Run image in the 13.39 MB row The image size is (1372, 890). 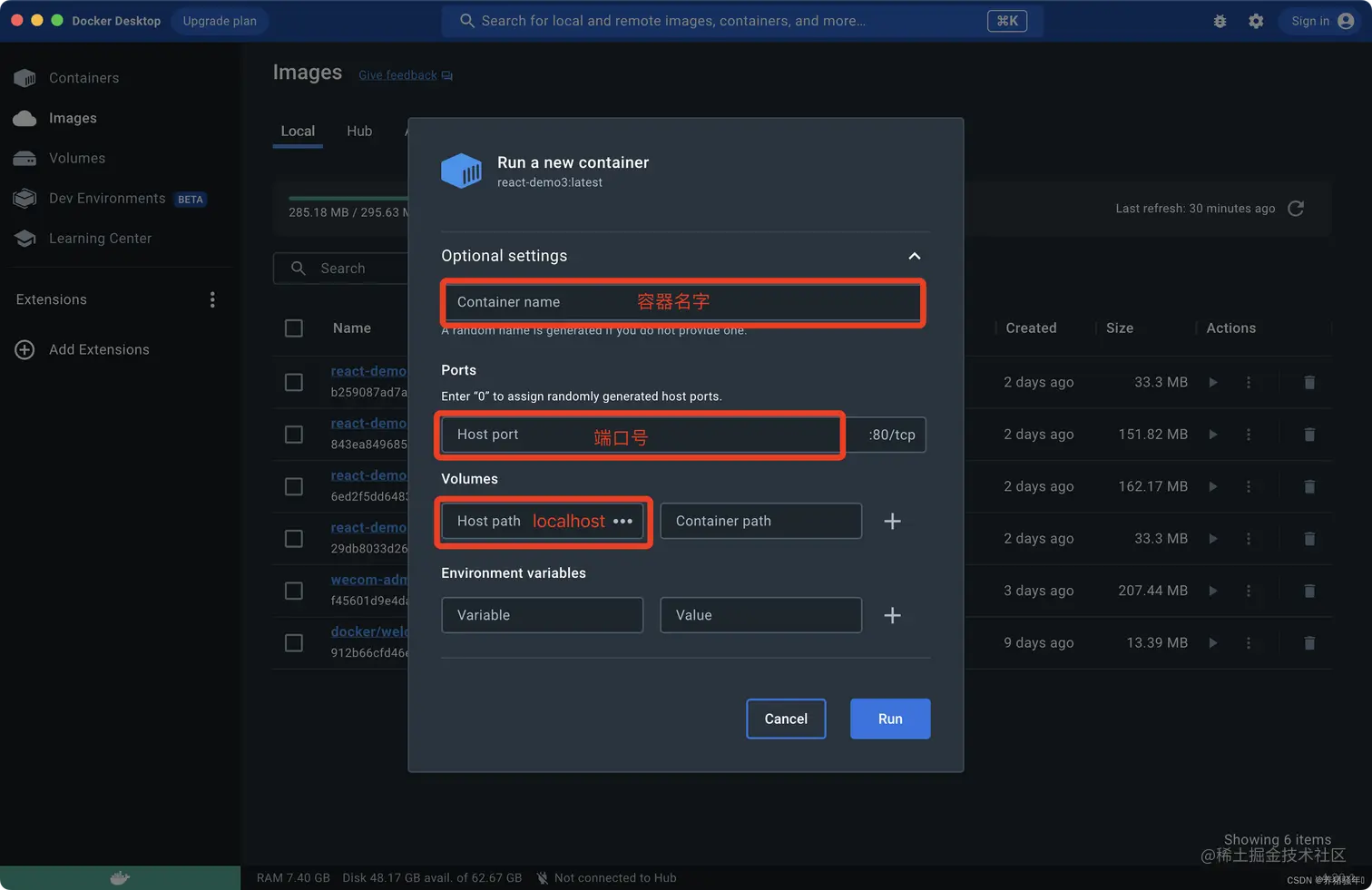coord(1213,642)
